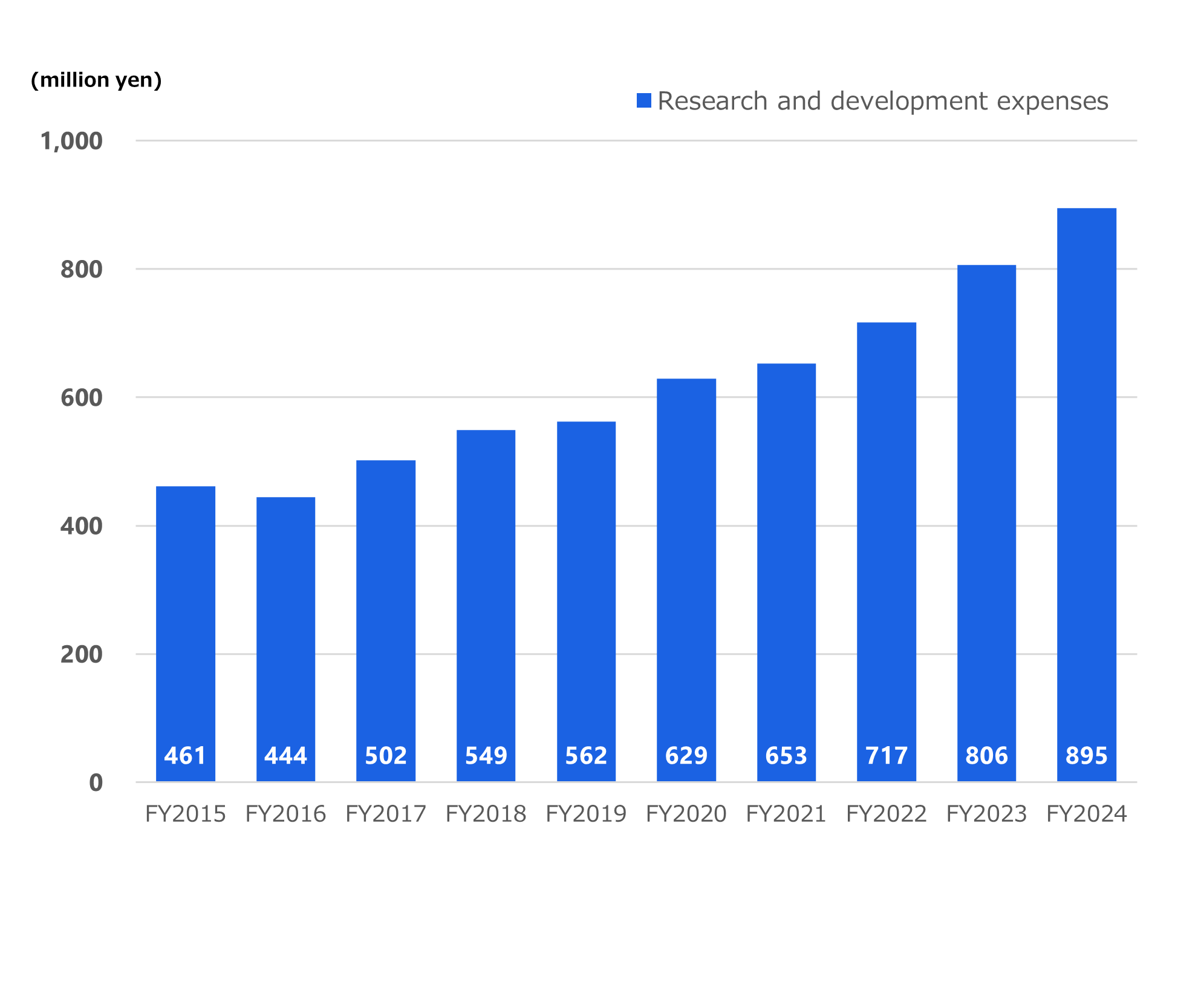Image resolution: width=1201 pixels, height=1008 pixels.
Task: Click the '895' data value label
Action: click(1087, 756)
